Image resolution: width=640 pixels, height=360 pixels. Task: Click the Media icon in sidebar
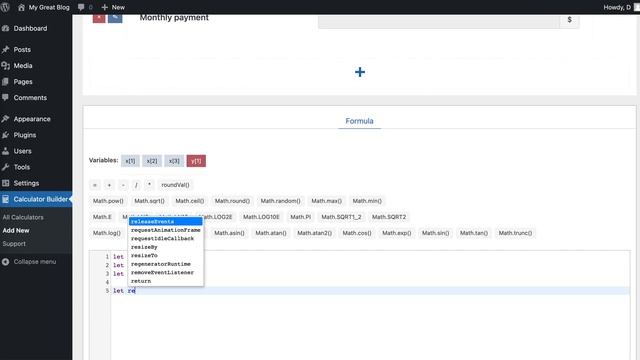6,66
